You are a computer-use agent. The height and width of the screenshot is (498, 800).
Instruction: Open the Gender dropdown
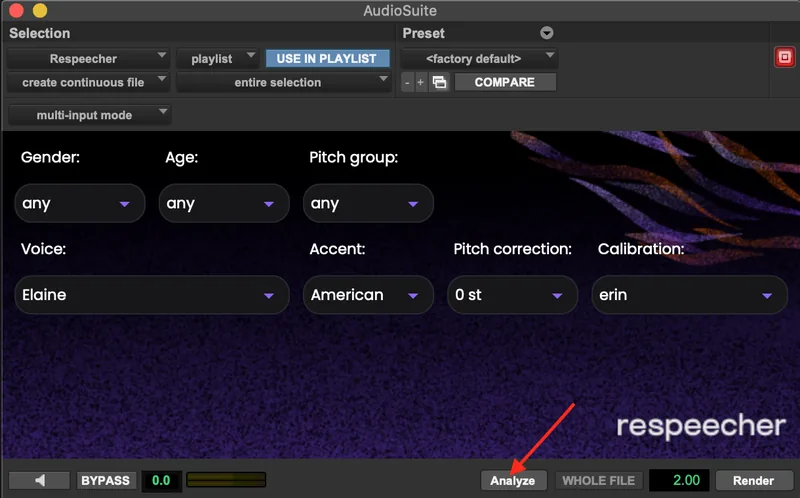[80, 203]
